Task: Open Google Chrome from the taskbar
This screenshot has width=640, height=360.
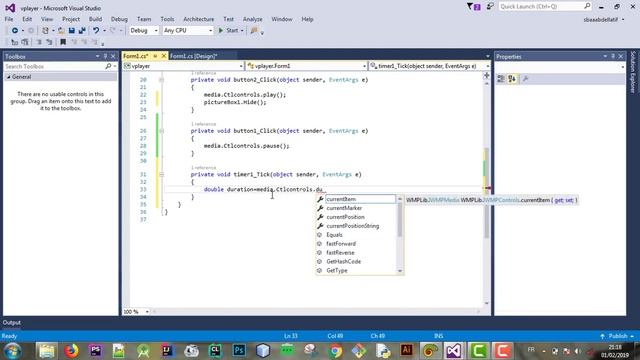Action: [335, 351]
